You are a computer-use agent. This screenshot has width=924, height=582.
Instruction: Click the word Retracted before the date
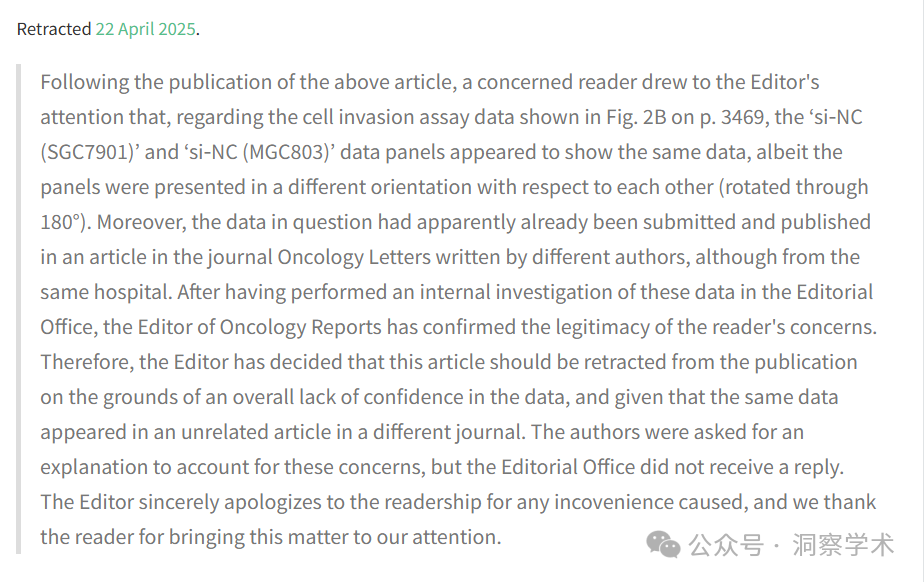coord(54,29)
